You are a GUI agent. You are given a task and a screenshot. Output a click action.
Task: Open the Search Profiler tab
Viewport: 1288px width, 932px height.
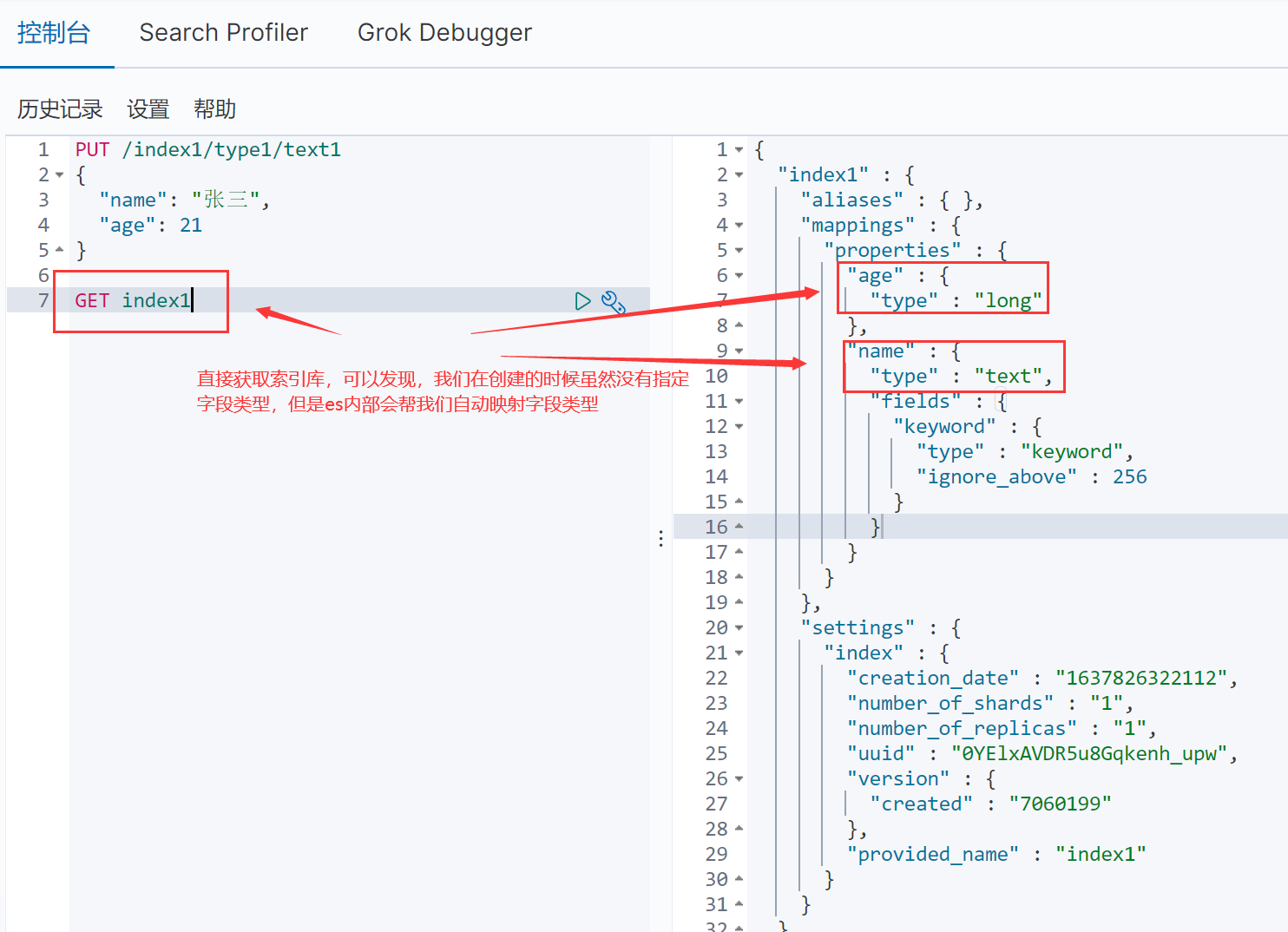[223, 33]
